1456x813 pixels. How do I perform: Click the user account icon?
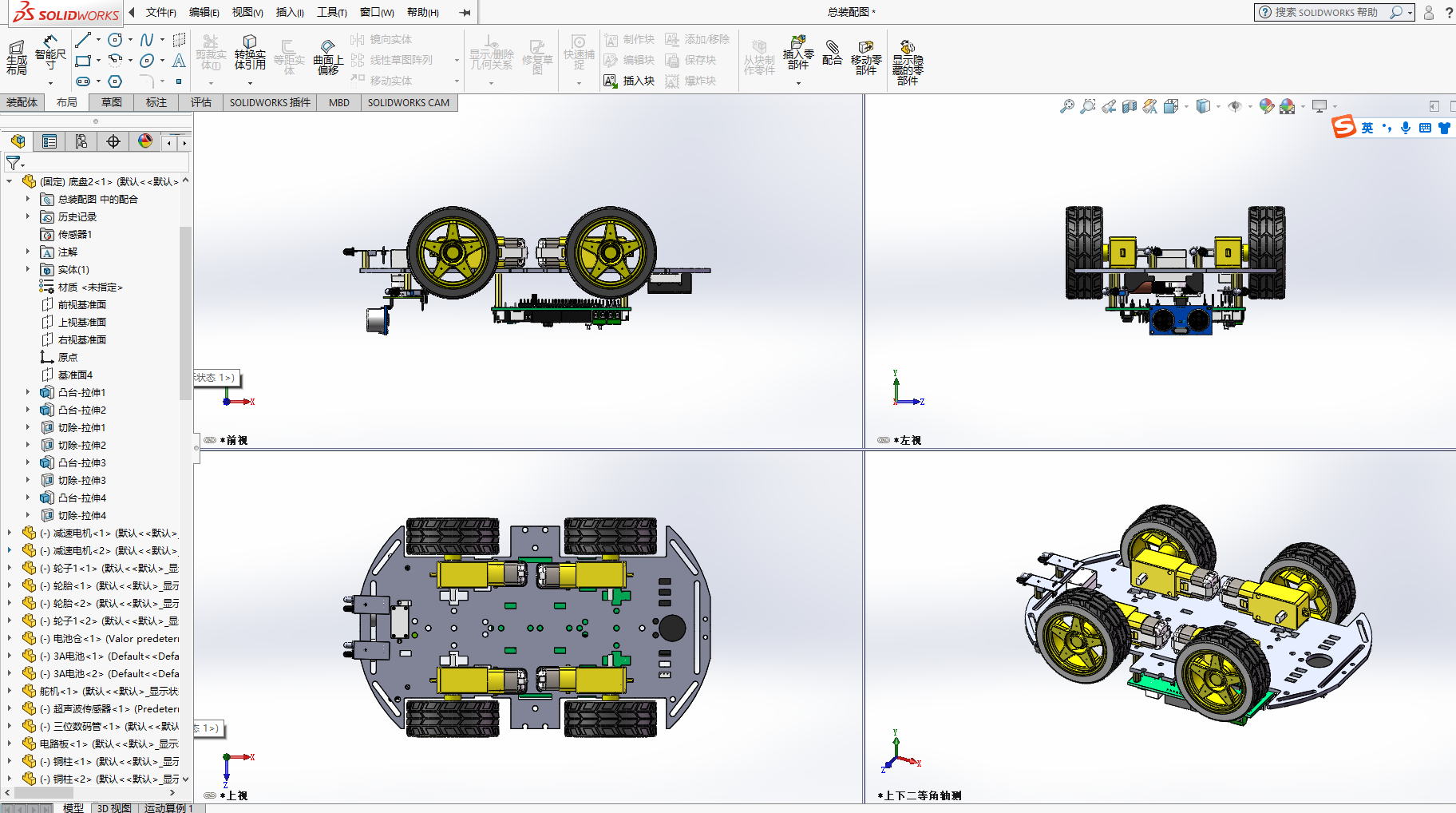pos(1429,12)
